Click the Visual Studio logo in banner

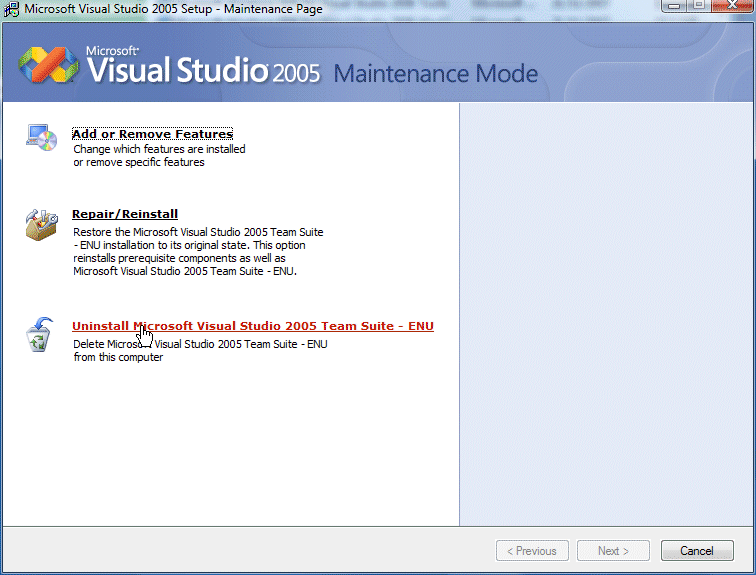(x=49, y=65)
